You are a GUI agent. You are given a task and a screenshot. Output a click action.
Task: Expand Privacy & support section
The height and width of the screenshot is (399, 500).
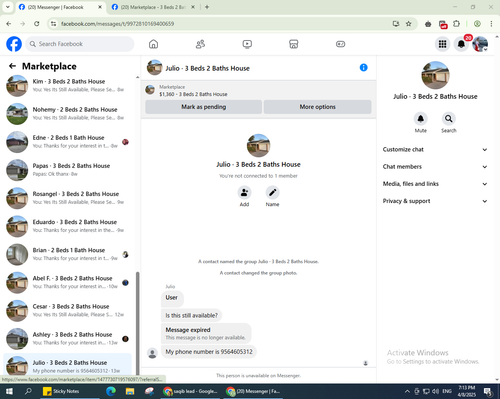[435, 201]
